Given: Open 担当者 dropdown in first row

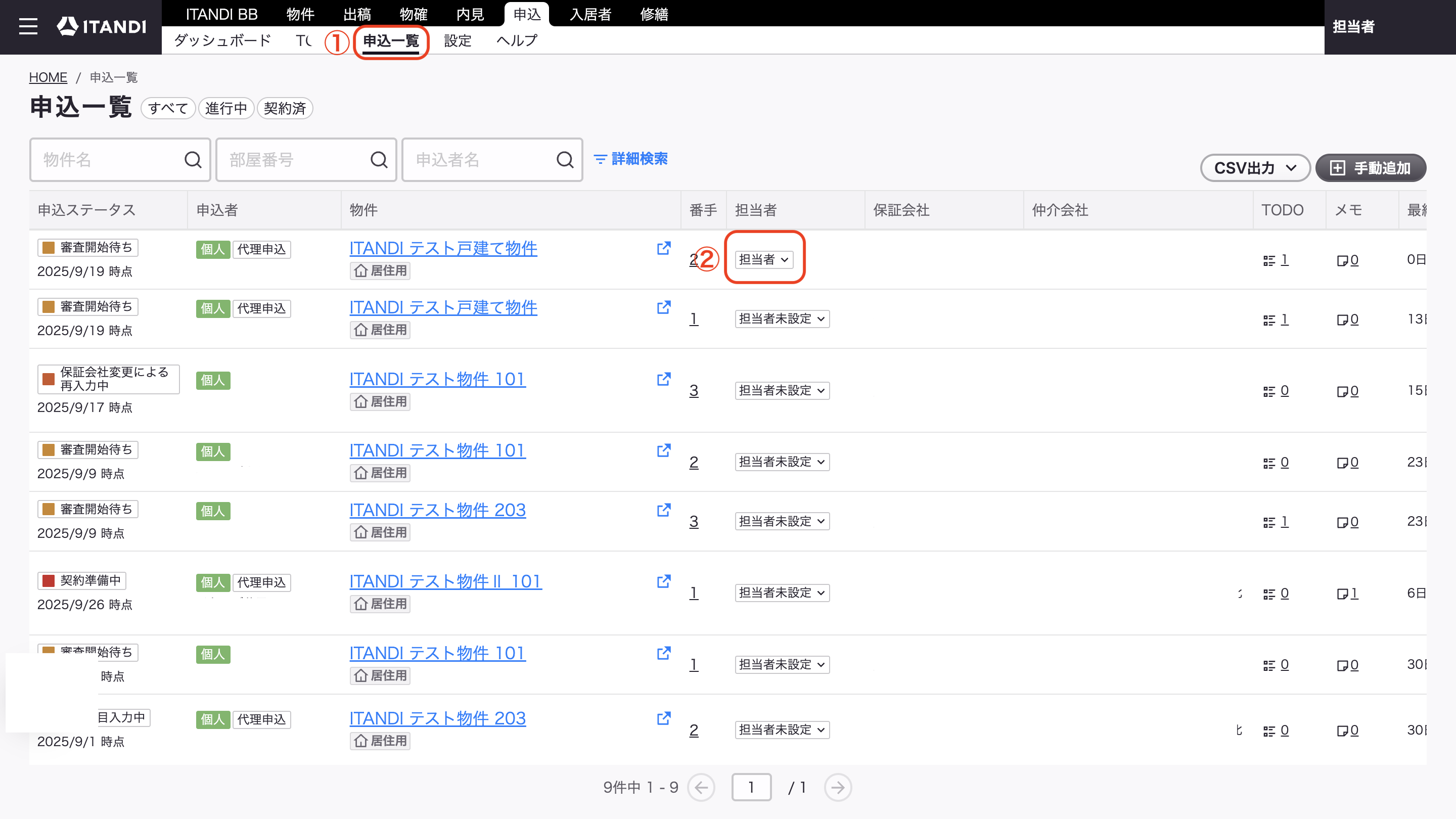Looking at the screenshot, I should (x=764, y=259).
